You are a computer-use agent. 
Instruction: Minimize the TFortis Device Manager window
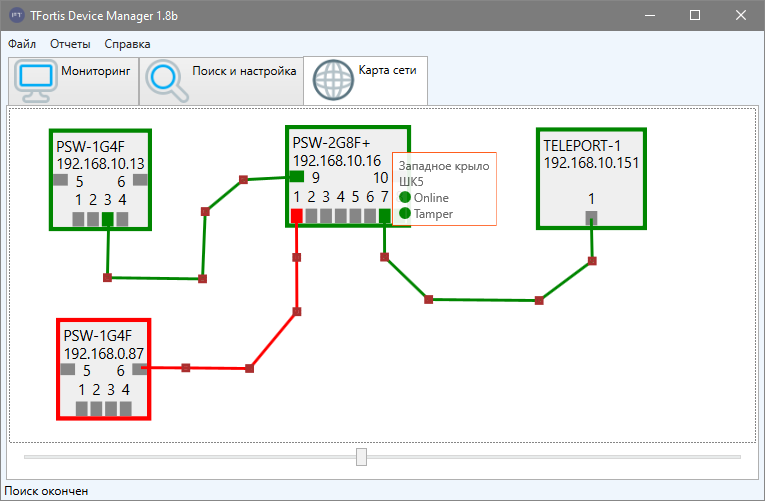coord(650,15)
